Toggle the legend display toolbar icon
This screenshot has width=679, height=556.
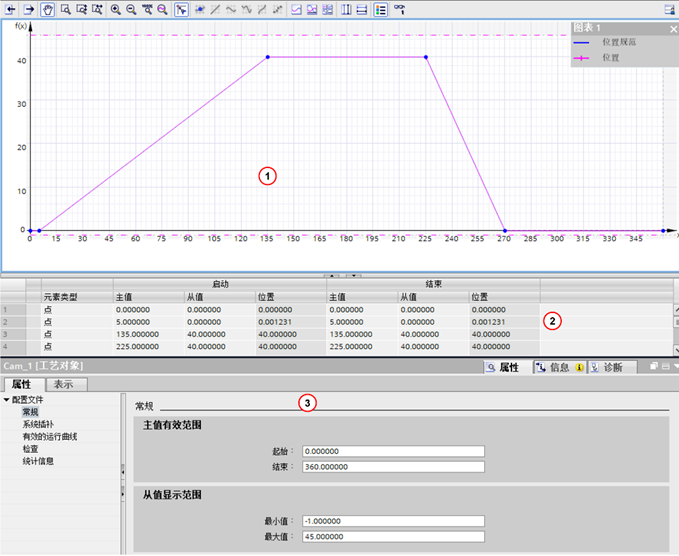coord(381,9)
